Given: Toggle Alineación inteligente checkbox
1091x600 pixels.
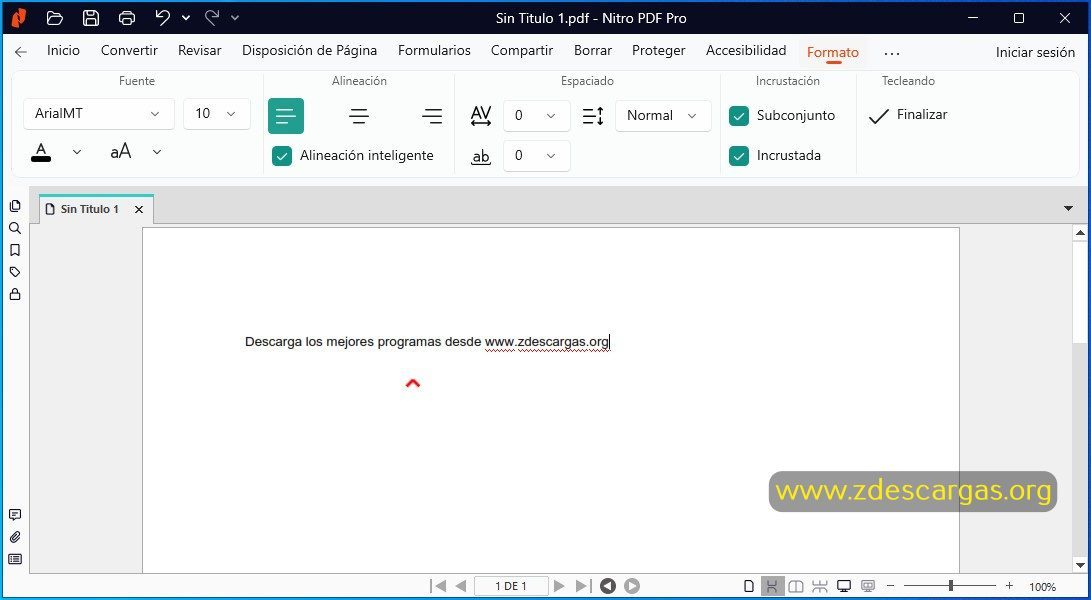Looking at the screenshot, I should pos(282,156).
